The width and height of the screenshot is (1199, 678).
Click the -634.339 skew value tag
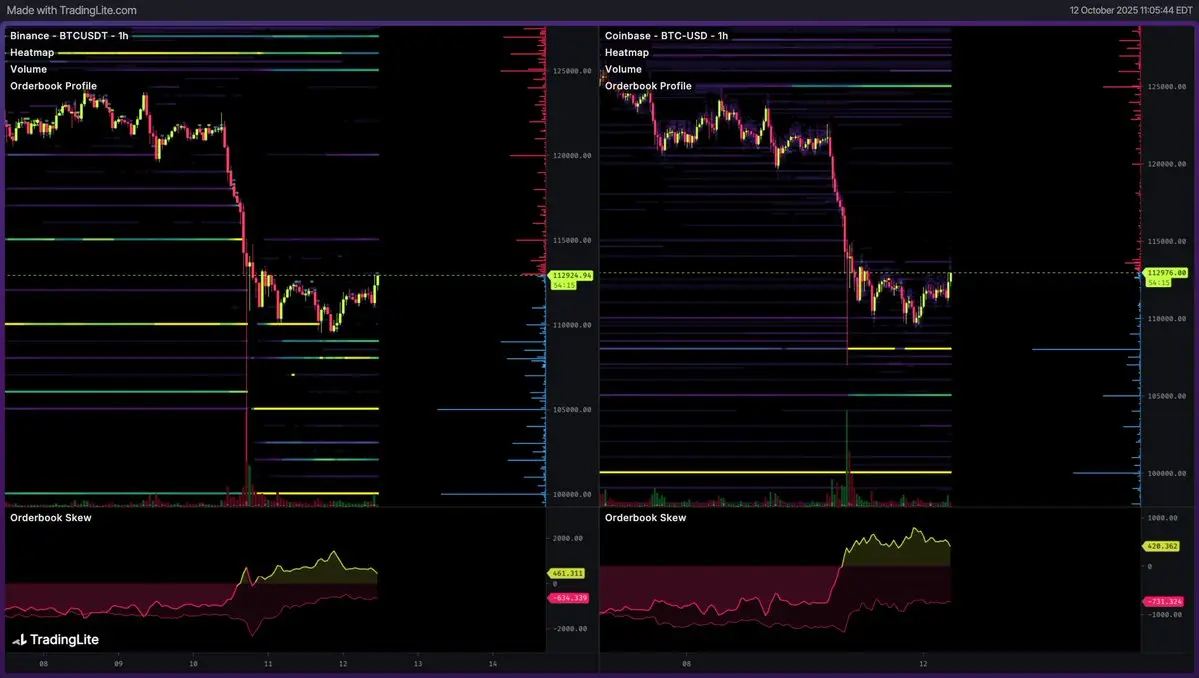569,599
